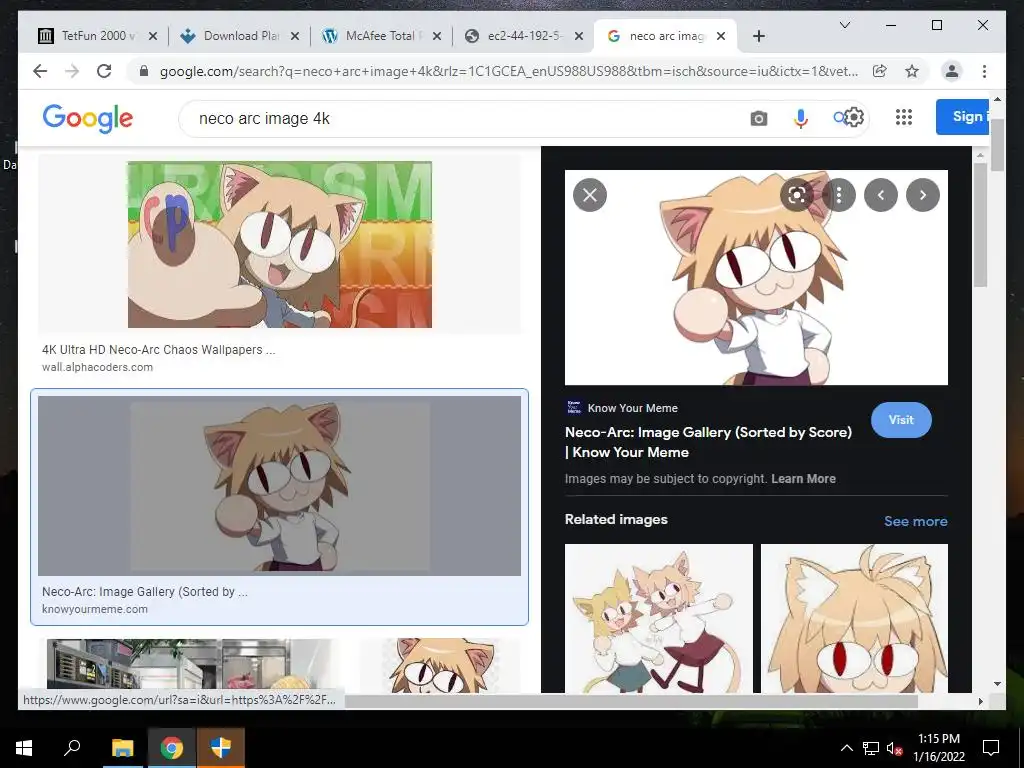Click 4K Ultra HD Neco-Arc Chaos Wallpapers caption
1024x768 pixels.
pos(159,350)
